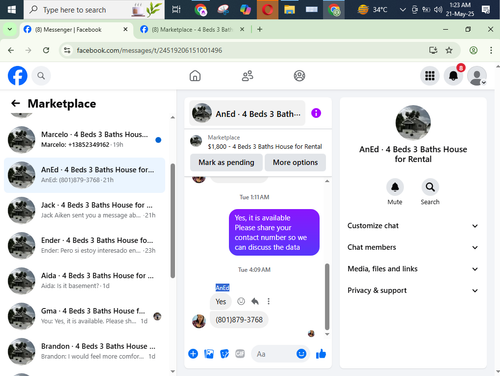This screenshot has height=376, width=500.
Task: Open the Facebook logo home link
Action: pos(17,76)
